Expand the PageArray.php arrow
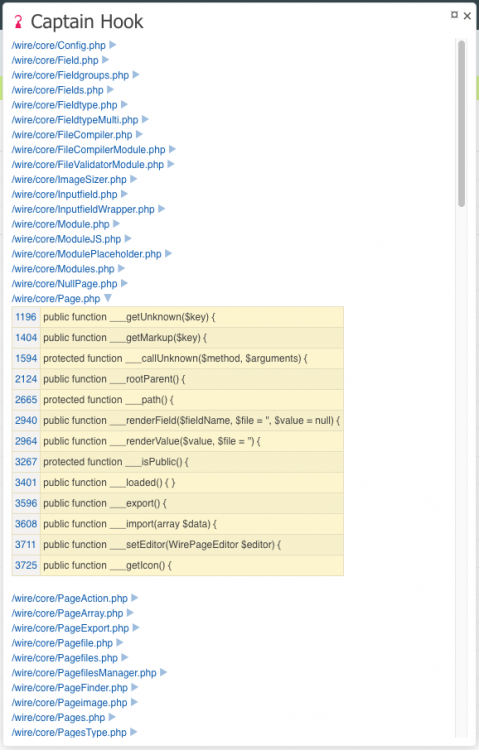The width and height of the screenshot is (479, 750). 130,613
